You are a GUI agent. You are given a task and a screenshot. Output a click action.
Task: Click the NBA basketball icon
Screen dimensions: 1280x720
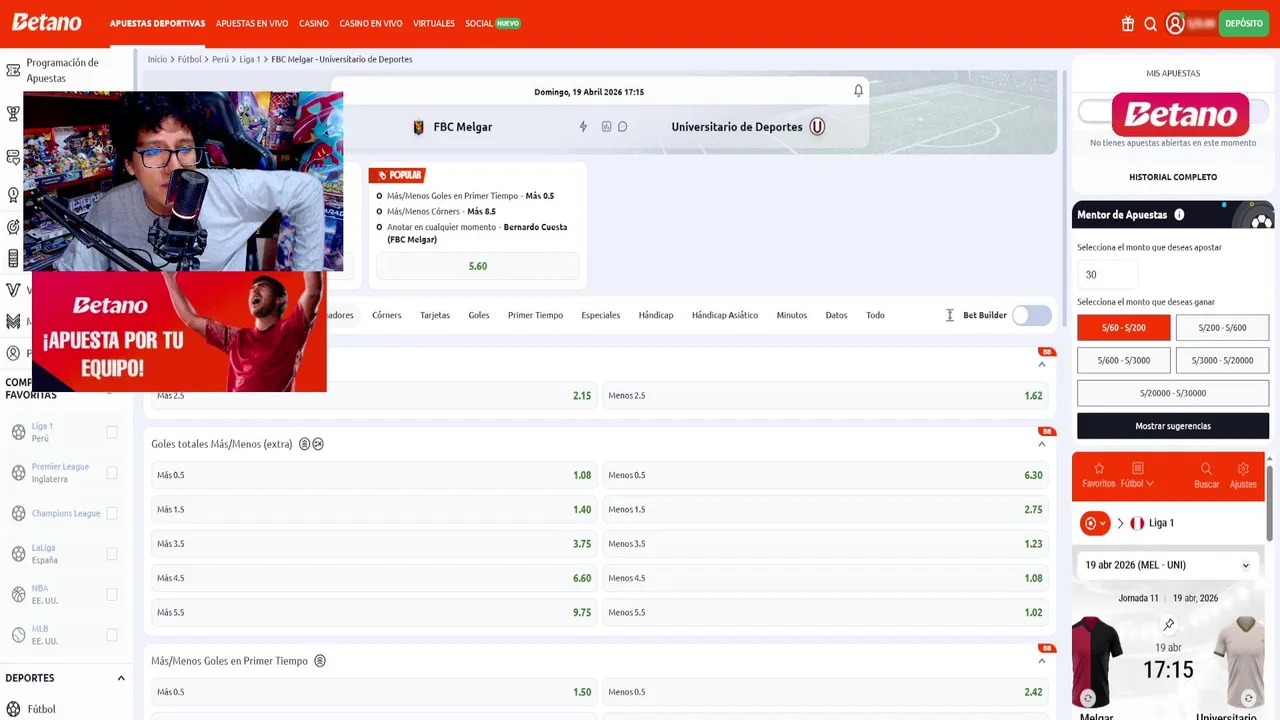coord(18,594)
